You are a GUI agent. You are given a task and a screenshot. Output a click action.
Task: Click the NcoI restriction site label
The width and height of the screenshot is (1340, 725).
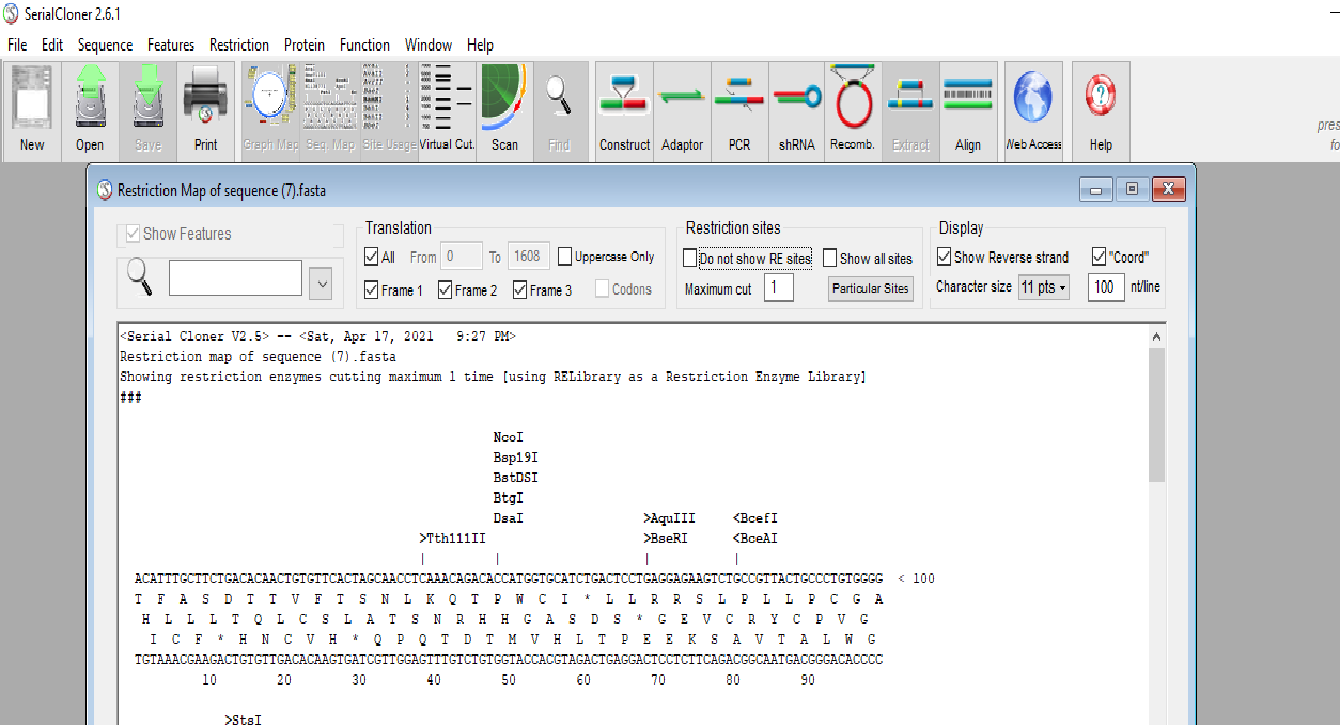pyautogui.click(x=508, y=438)
